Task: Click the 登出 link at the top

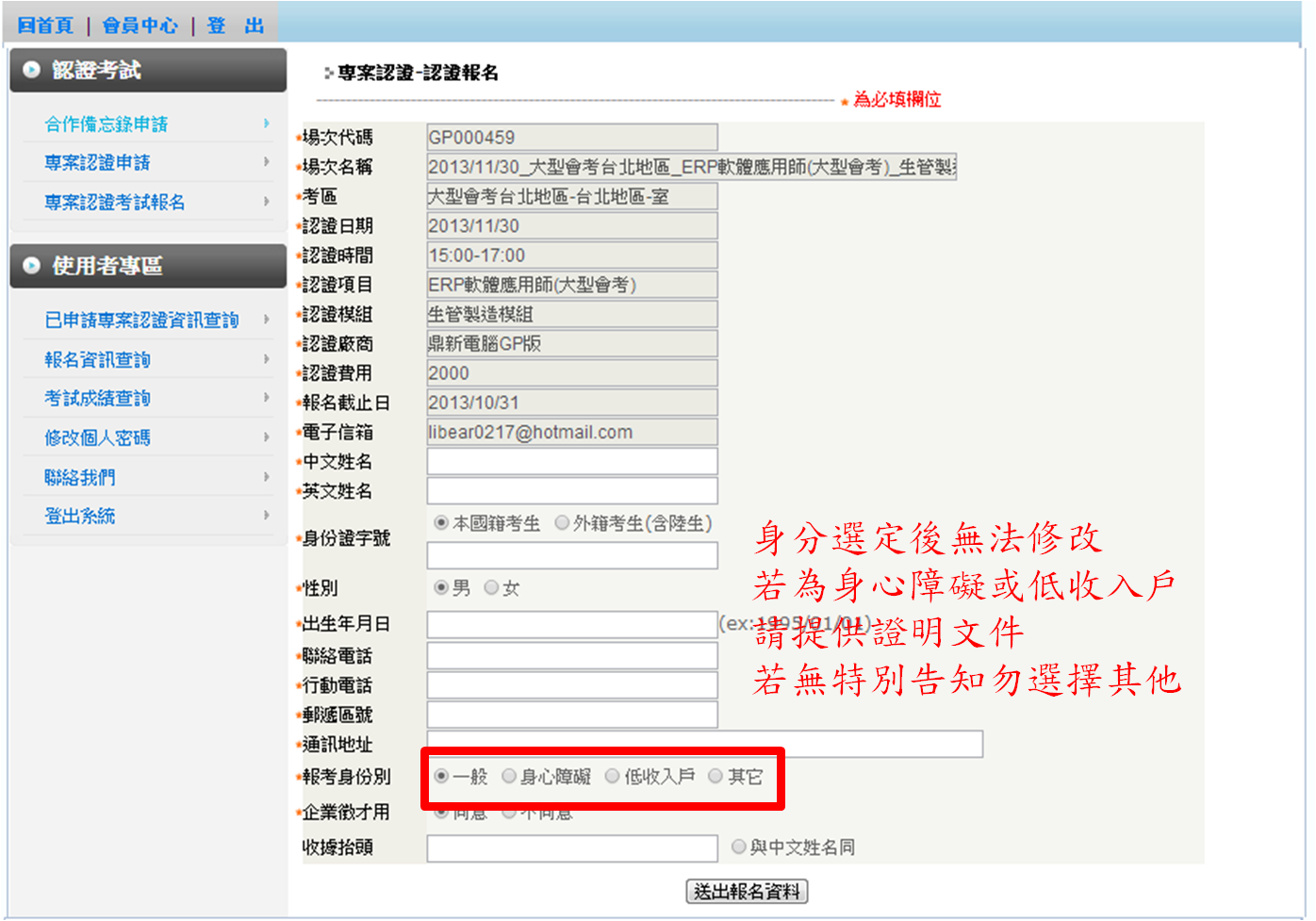Action: tap(236, 25)
